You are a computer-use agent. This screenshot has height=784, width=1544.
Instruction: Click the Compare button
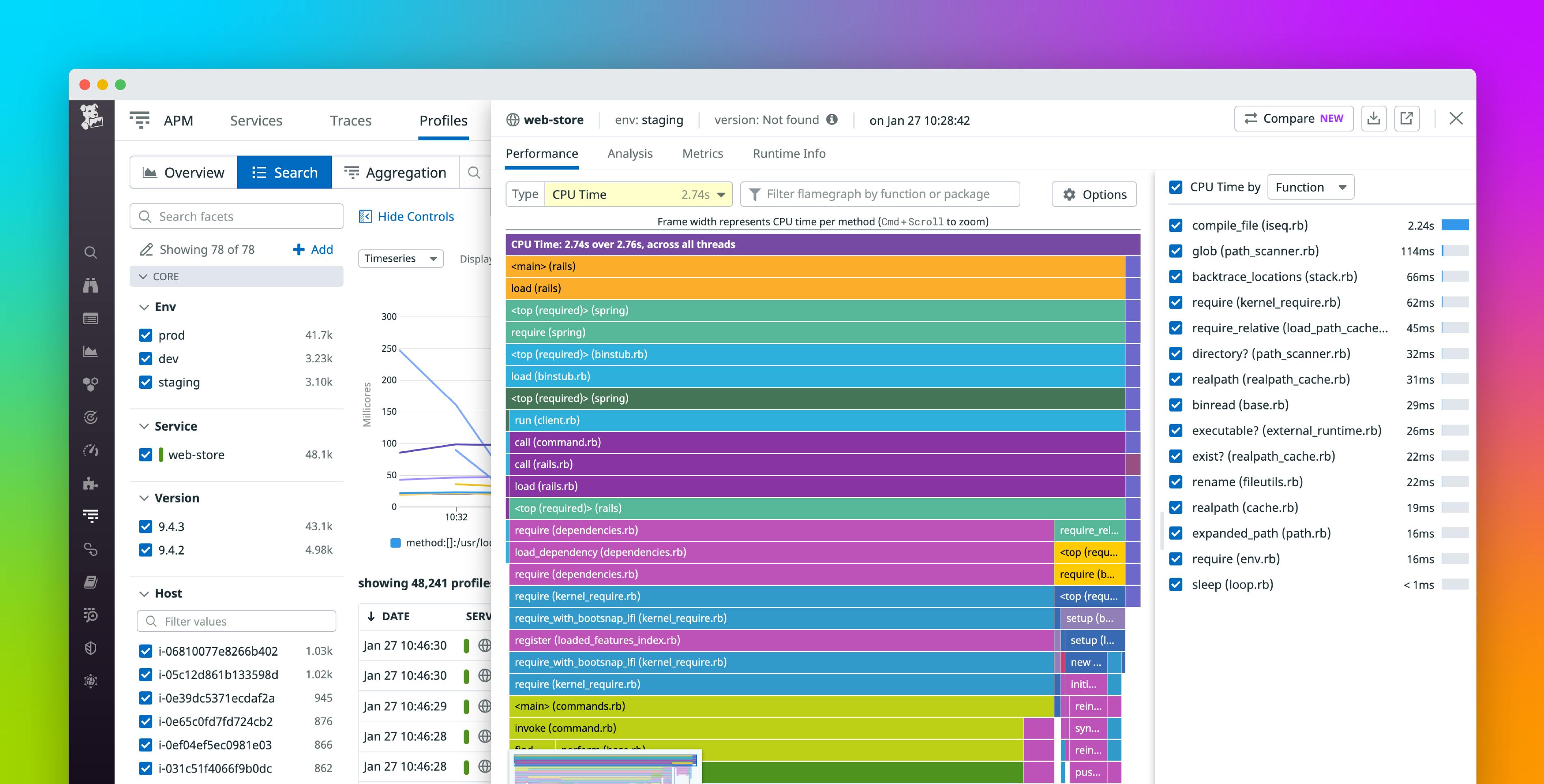pos(1293,118)
